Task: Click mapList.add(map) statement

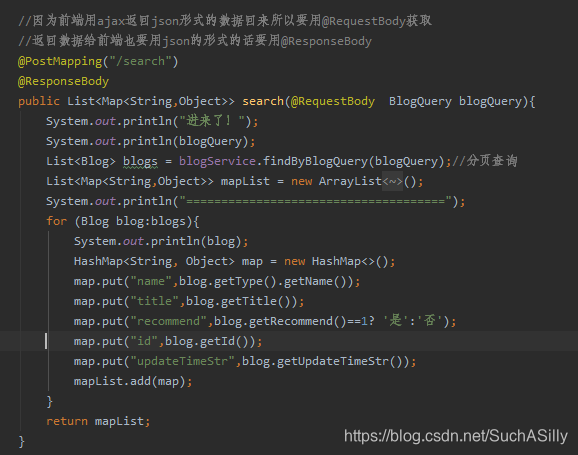Action: pyautogui.click(x=133, y=381)
